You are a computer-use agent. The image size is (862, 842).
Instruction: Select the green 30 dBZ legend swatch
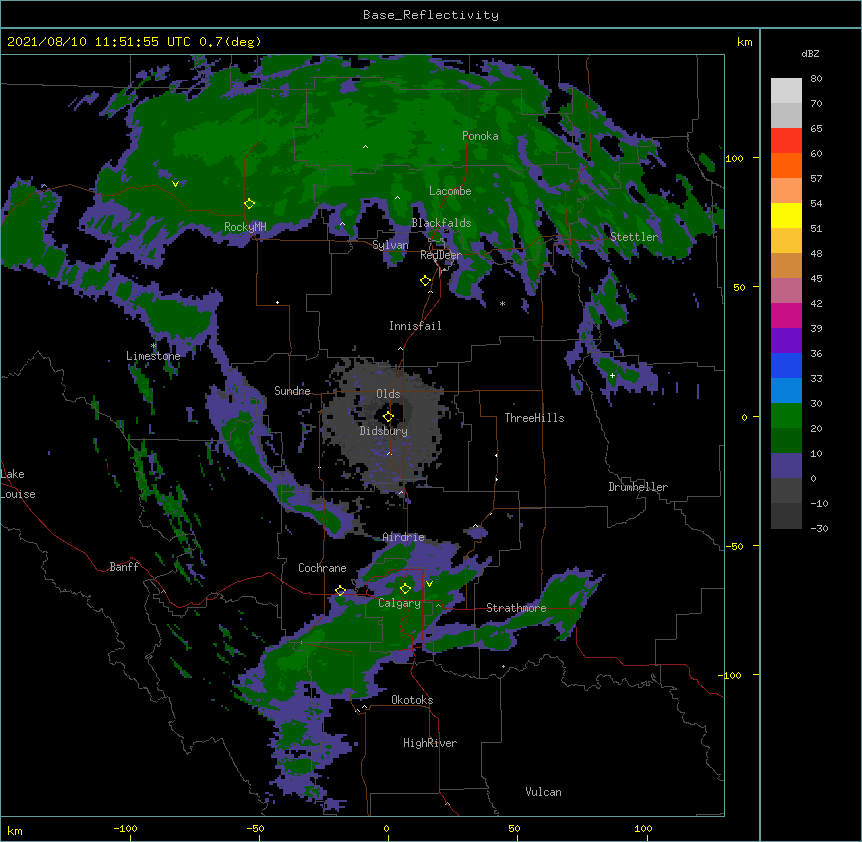786,416
